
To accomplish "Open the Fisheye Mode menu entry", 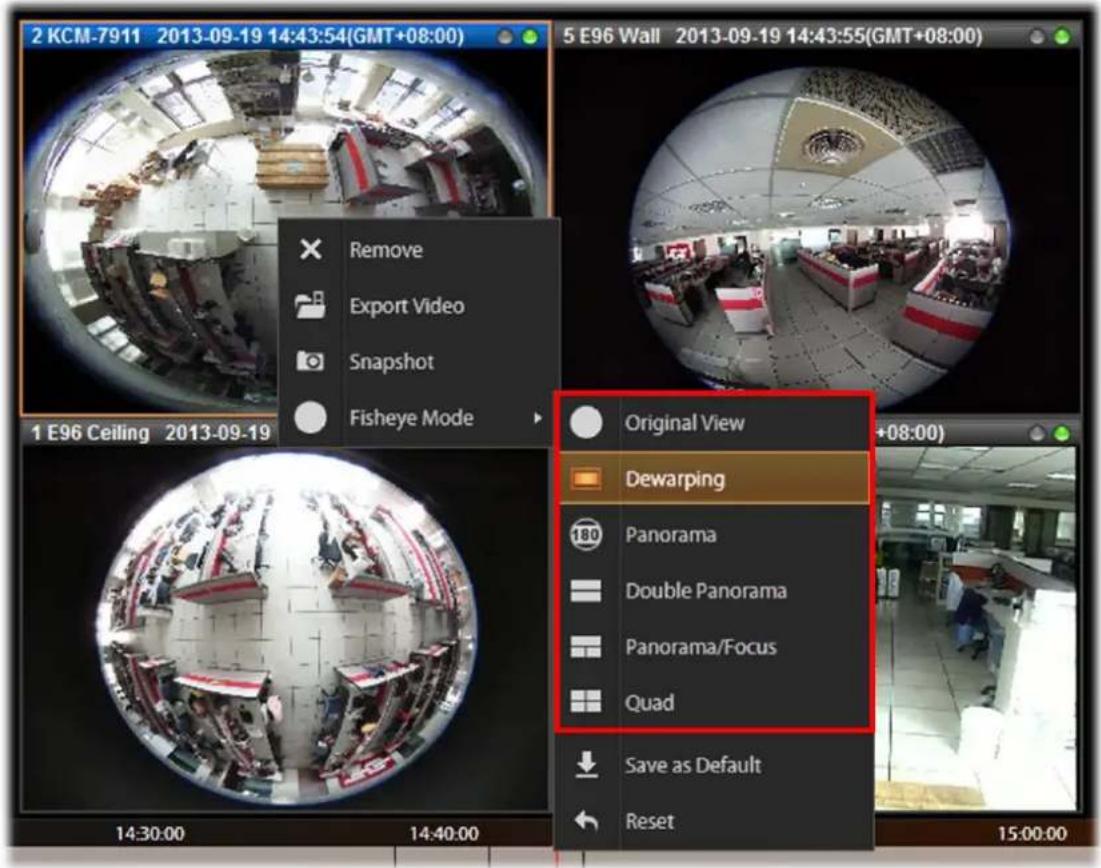I will [x=419, y=417].
